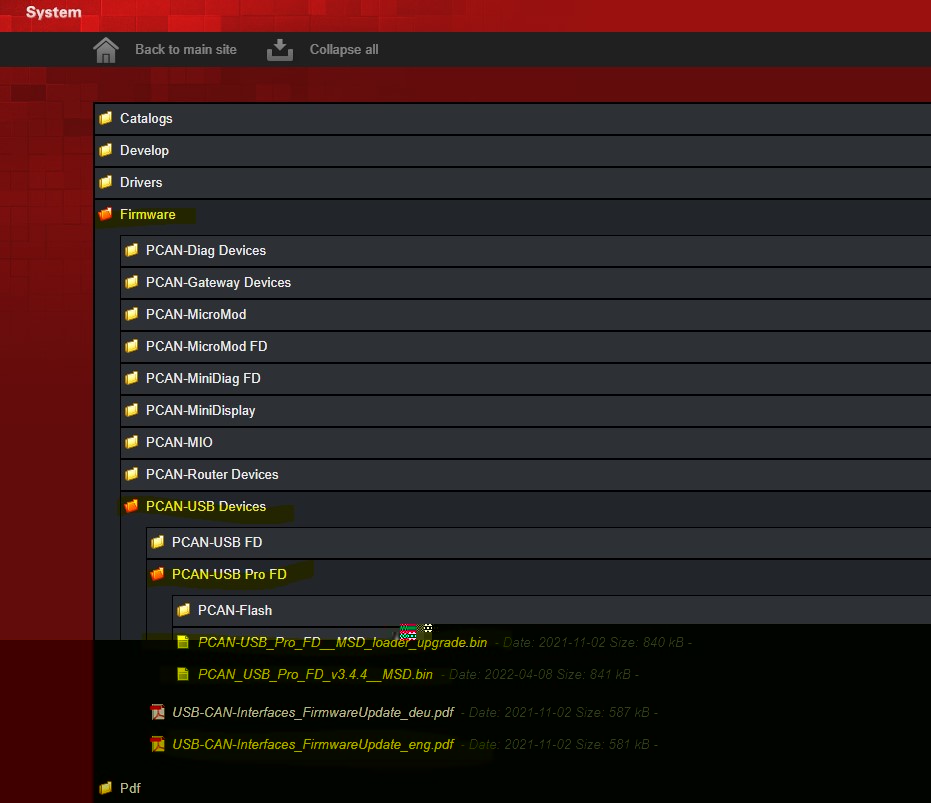Open the Drivers folder

(x=141, y=182)
